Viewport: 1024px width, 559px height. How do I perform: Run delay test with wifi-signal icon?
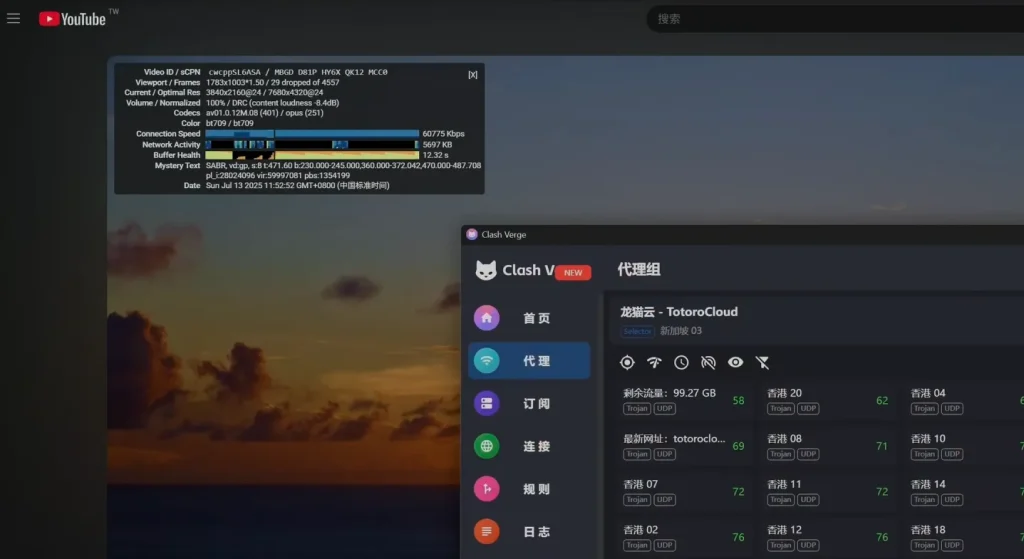pos(654,362)
